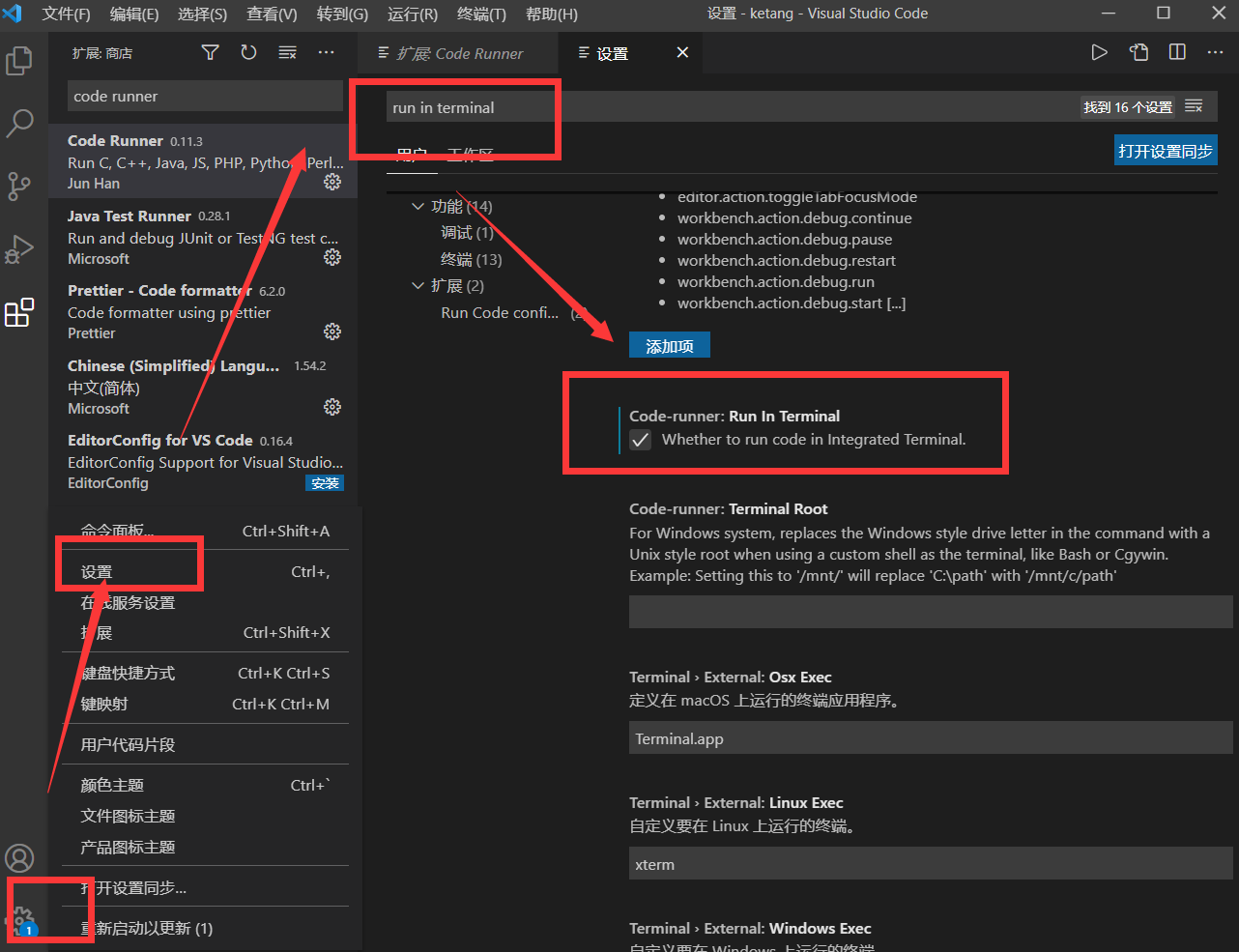Screen dimensions: 1239x952
Task: Choose 键映射 menu entry
Action: [x=205, y=704]
